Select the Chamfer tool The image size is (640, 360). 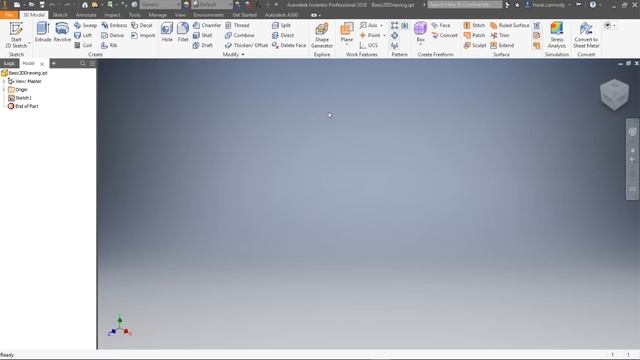pos(207,25)
